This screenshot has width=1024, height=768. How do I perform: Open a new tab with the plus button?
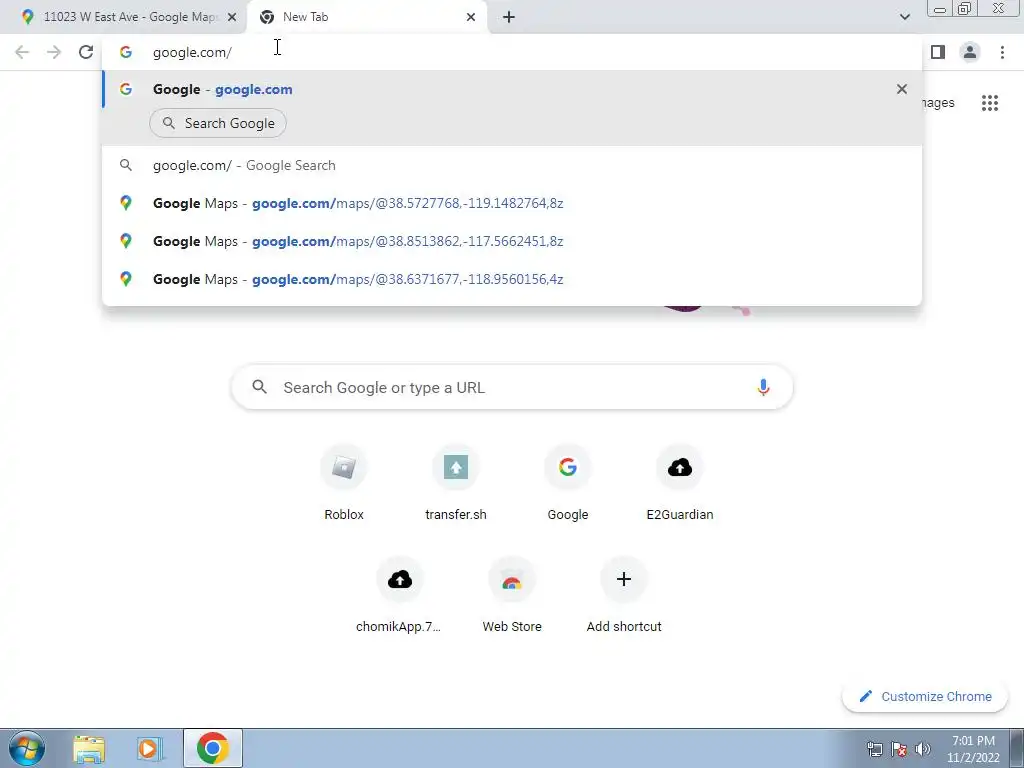(509, 17)
